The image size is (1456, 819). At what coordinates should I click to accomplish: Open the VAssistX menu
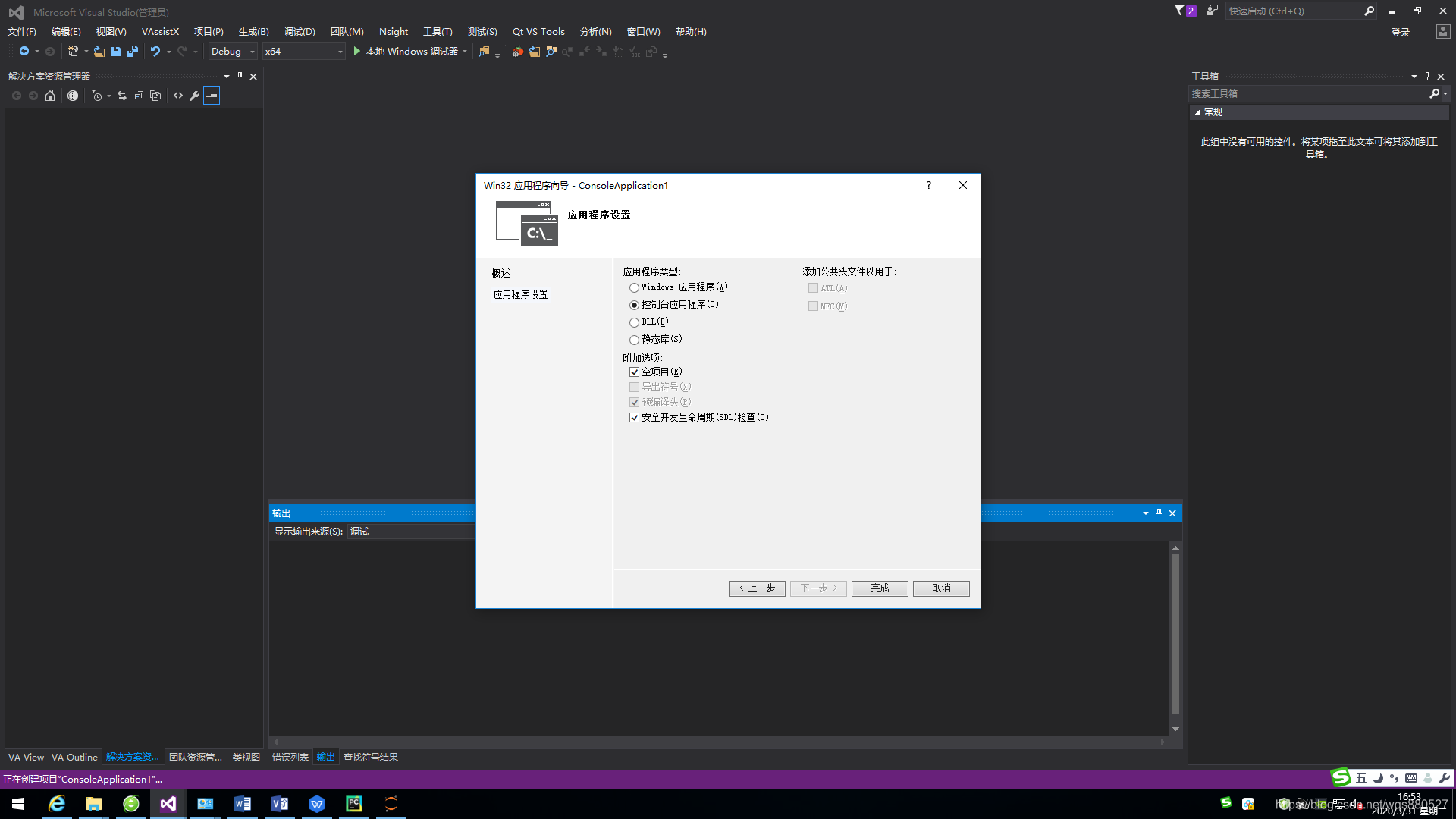(x=160, y=31)
